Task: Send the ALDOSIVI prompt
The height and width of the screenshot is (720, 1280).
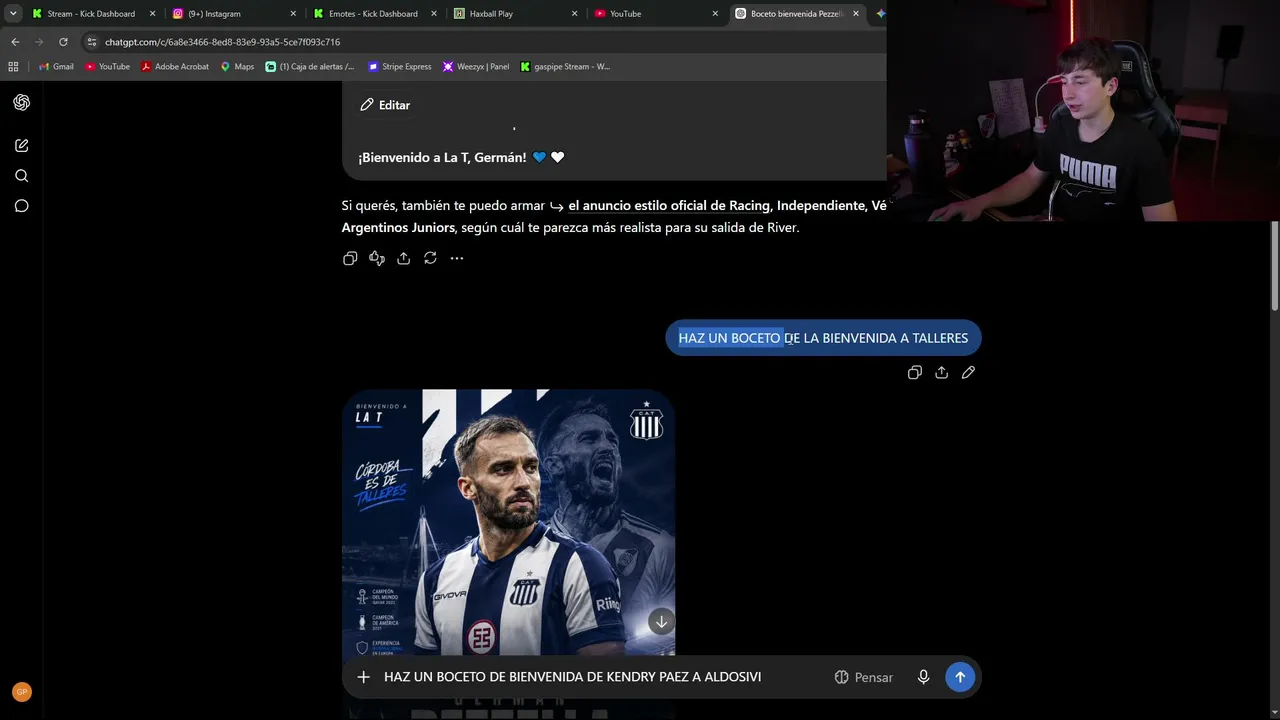Action: coord(960,677)
